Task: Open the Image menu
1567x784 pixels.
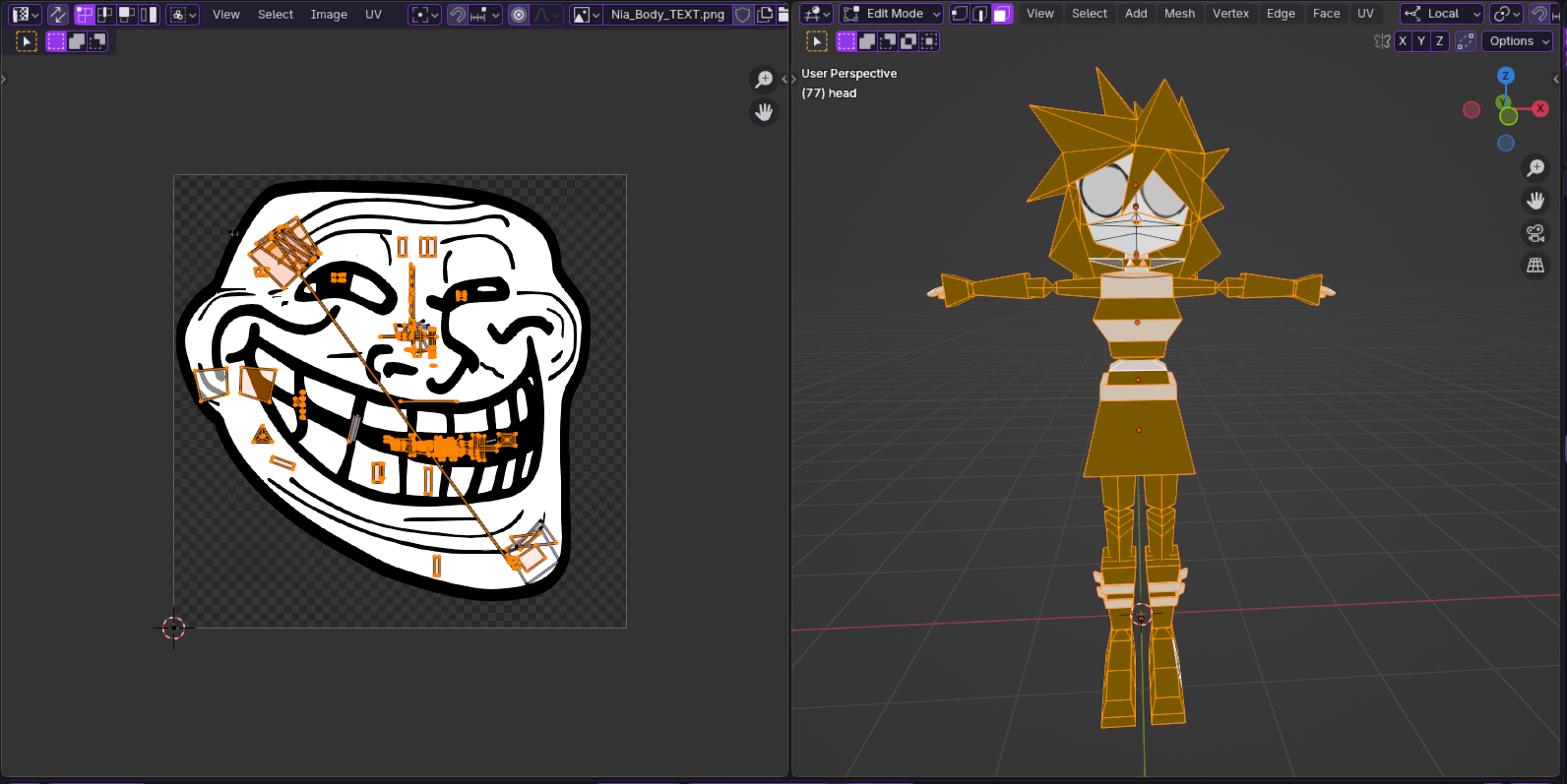Action: click(329, 14)
